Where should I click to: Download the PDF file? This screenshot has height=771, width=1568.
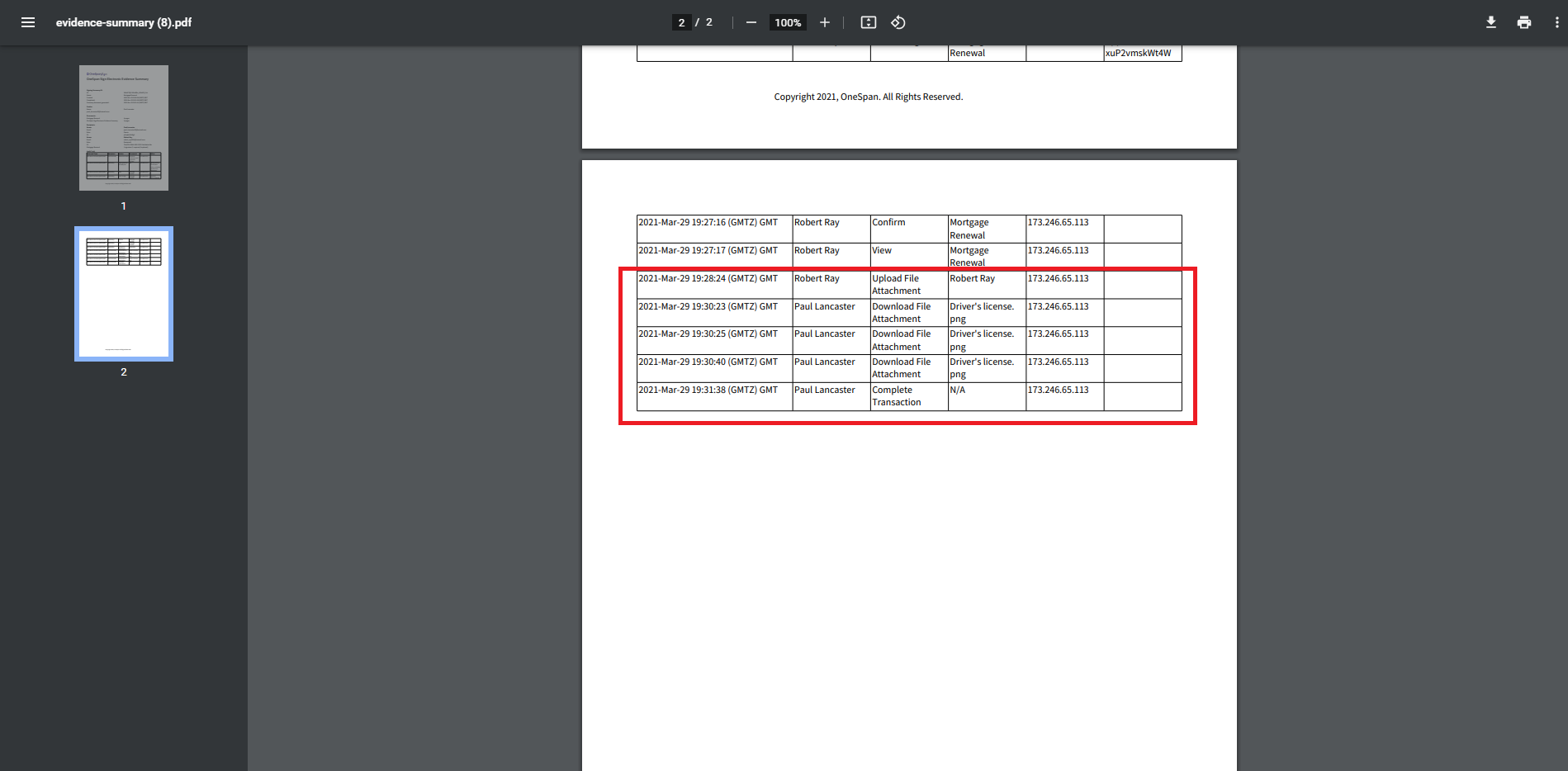click(1491, 22)
